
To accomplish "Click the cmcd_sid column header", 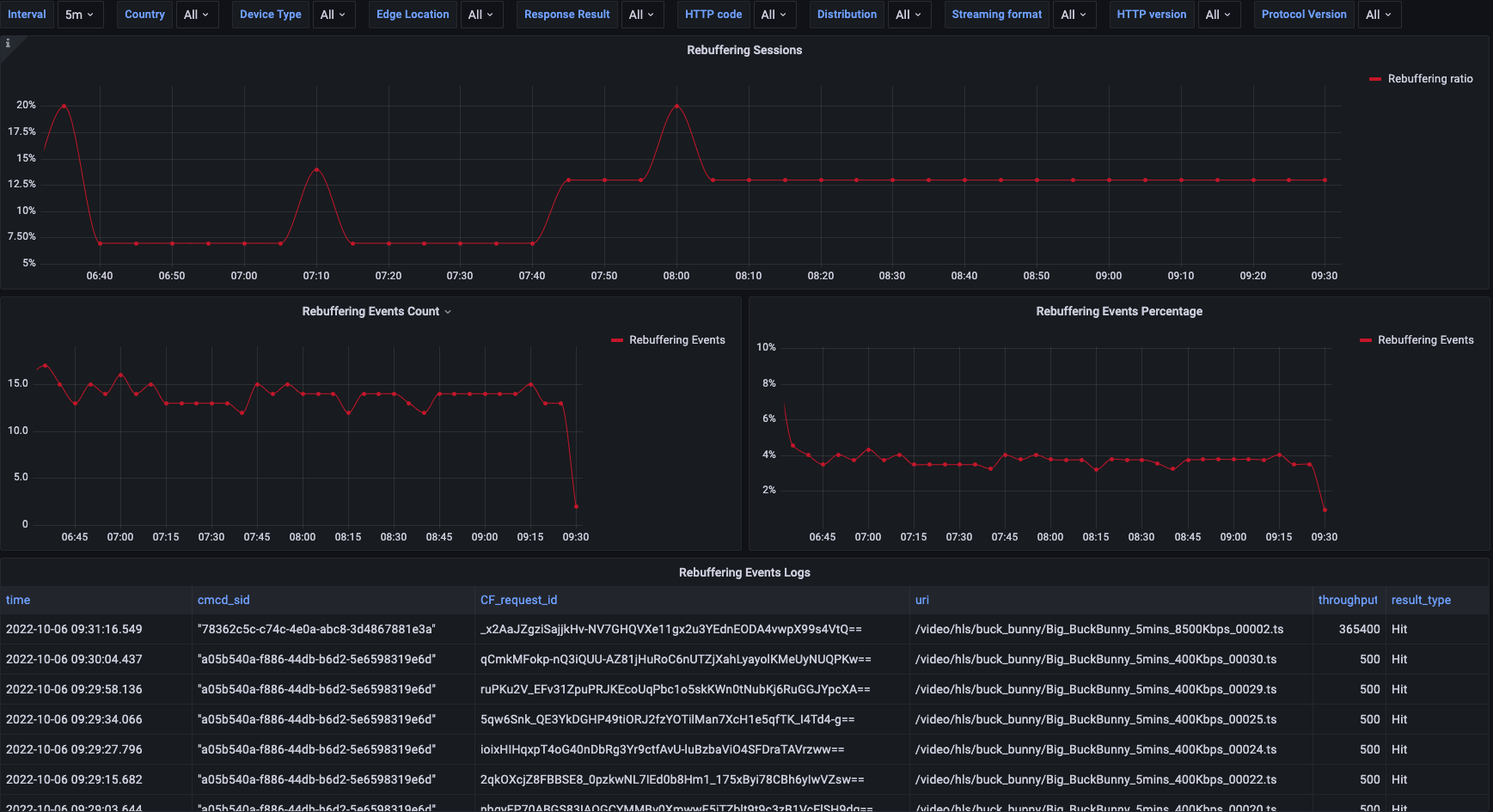I will [223, 600].
